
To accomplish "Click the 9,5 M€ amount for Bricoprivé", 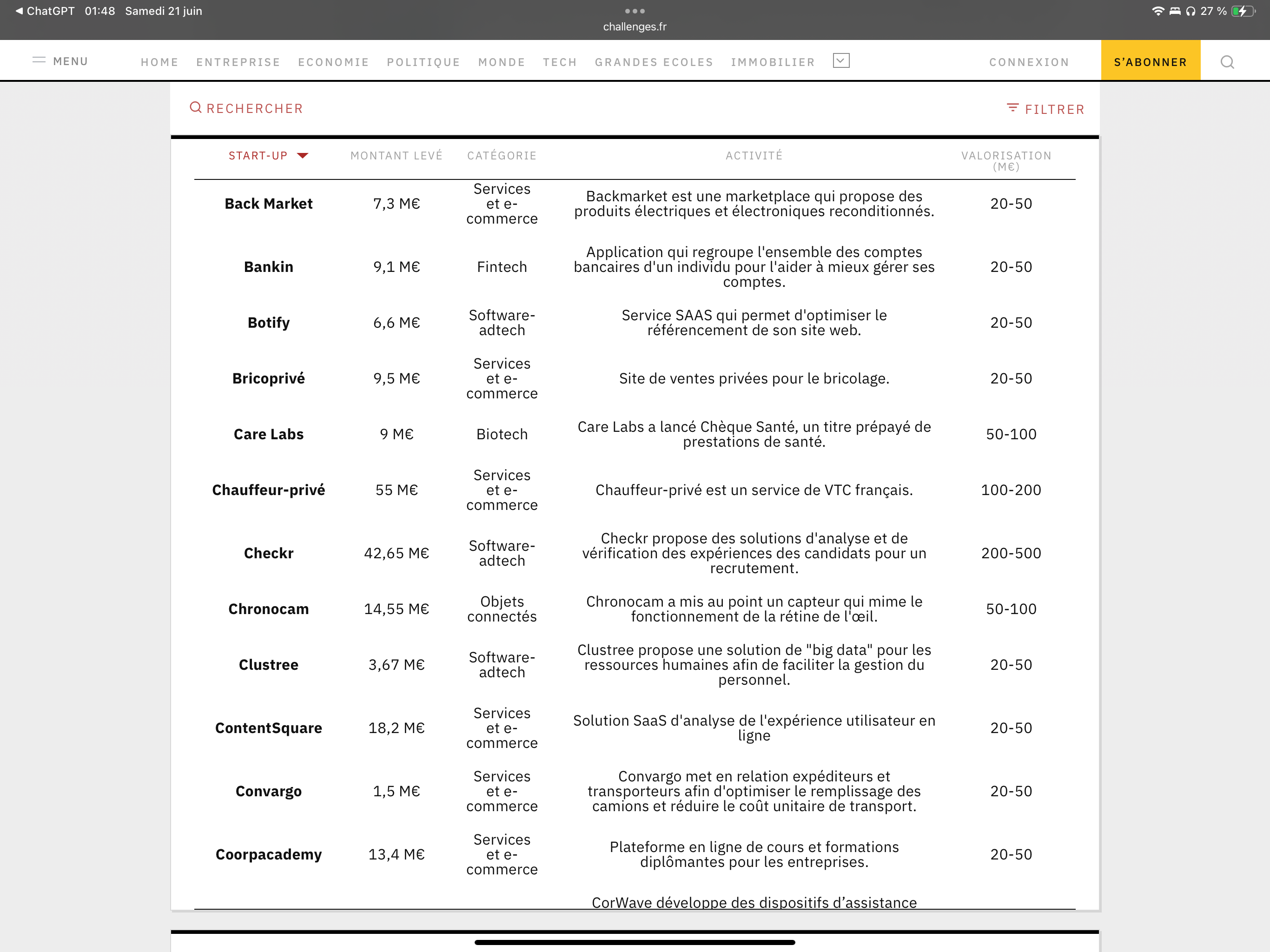I will 397,378.
